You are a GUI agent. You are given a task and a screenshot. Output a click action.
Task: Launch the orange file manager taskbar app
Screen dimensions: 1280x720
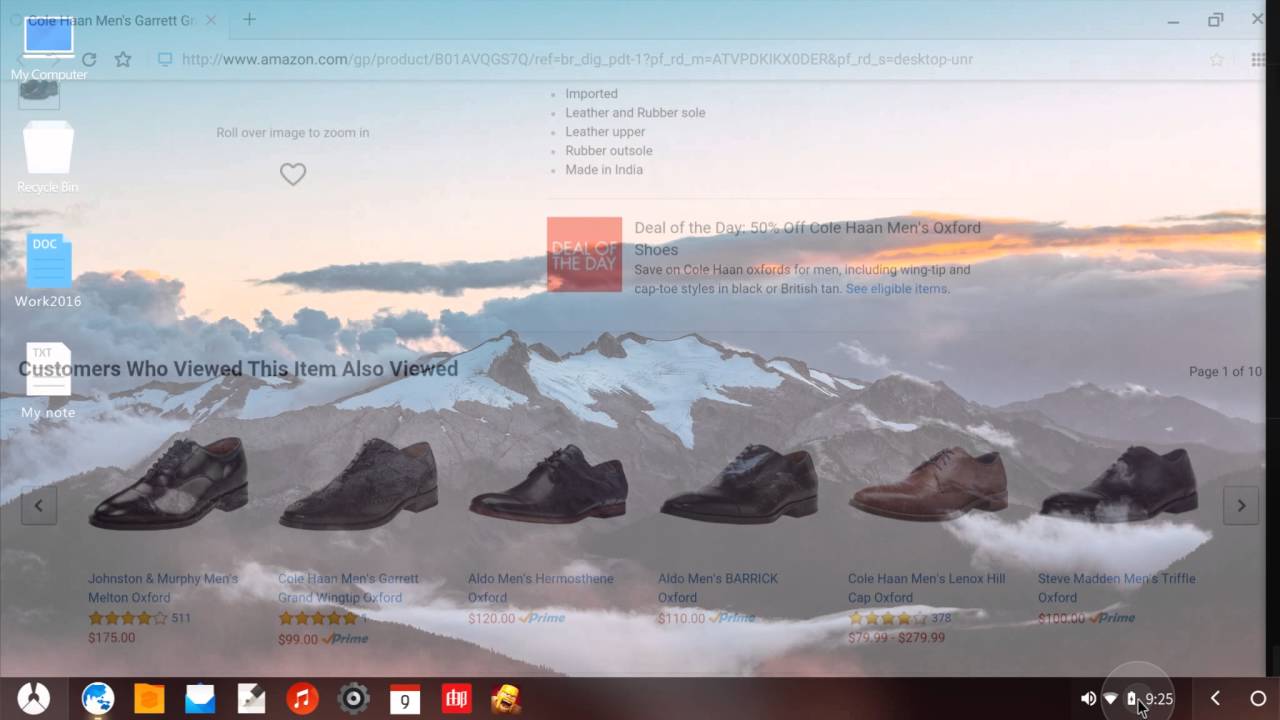149,698
